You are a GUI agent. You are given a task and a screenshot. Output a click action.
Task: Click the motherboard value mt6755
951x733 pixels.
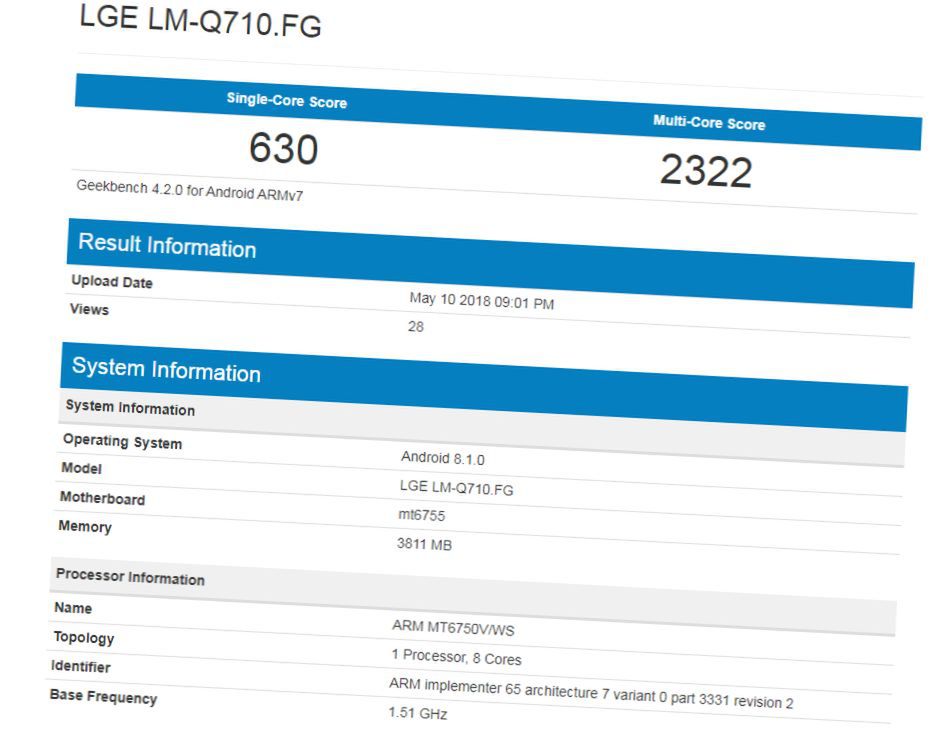422,515
